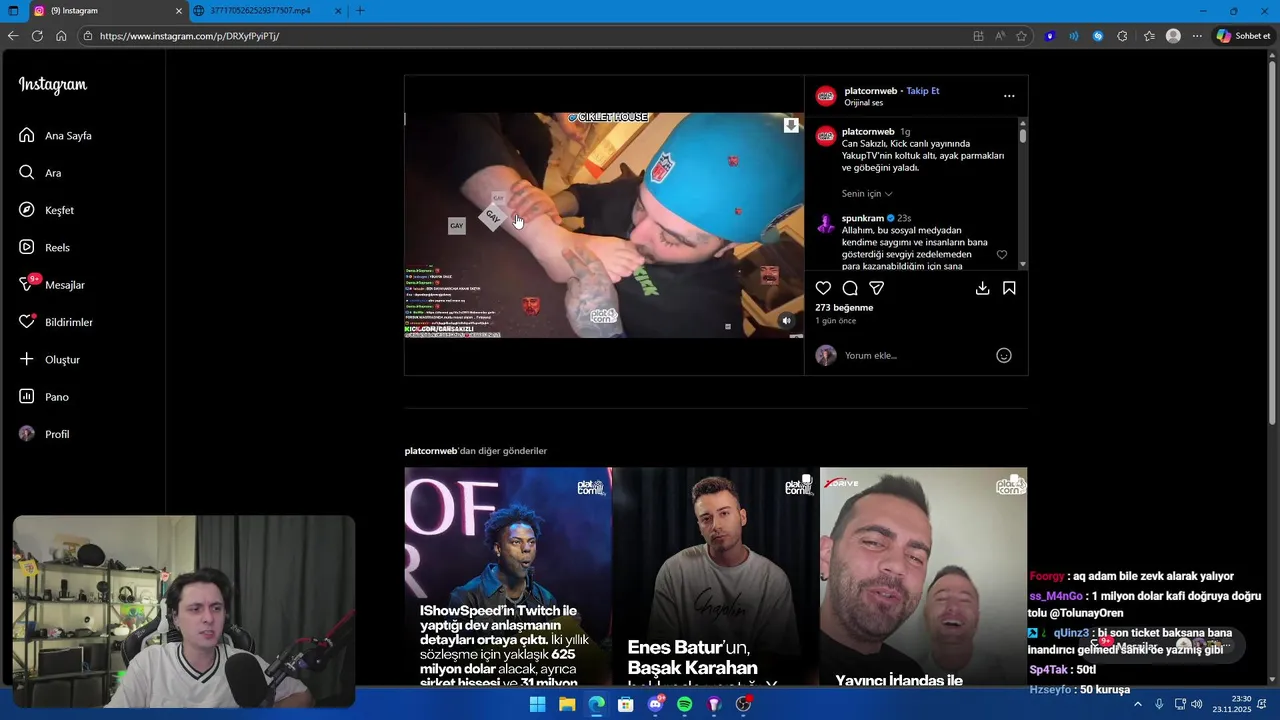The image size is (1280, 720).
Task: View the 273 beğenme likes list
Action: coord(844,308)
